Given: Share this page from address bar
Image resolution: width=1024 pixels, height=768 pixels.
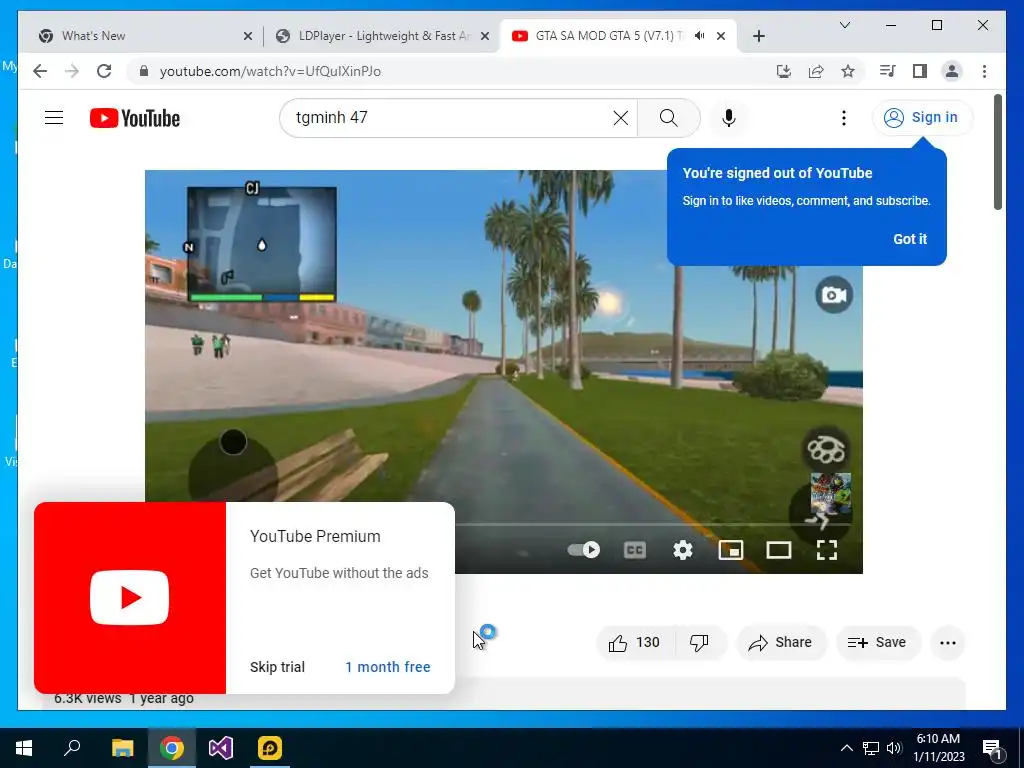Looking at the screenshot, I should [x=816, y=71].
